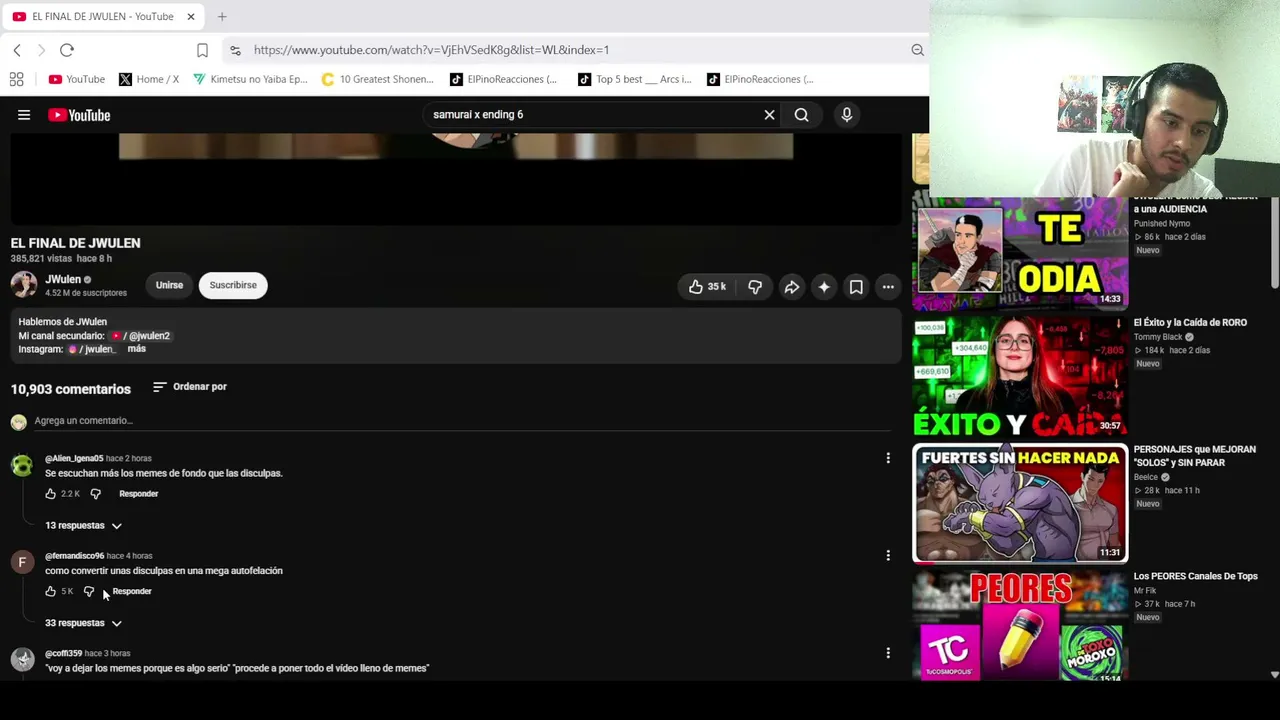Share the video with the share arrow
Viewport: 1280px width, 720px height.
tap(791, 287)
